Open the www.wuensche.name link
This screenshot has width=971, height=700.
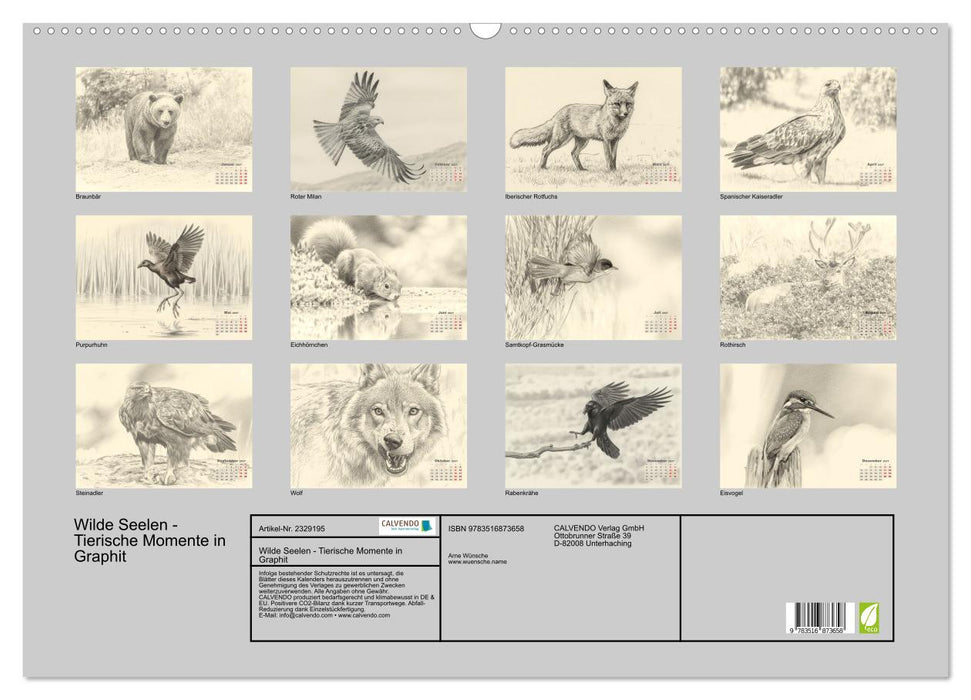477,562
